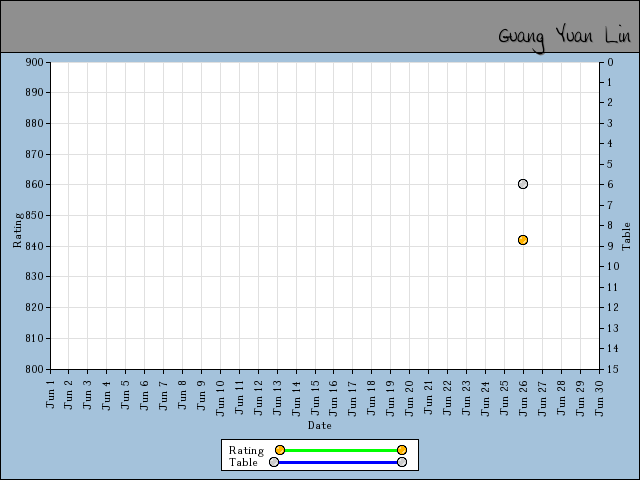Click the 840 rating axis value
This screenshot has width=640, height=480.
coord(34,246)
